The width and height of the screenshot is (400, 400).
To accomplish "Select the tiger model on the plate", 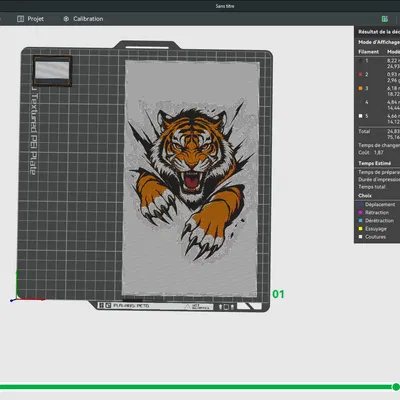I will pyautogui.click(x=191, y=178).
